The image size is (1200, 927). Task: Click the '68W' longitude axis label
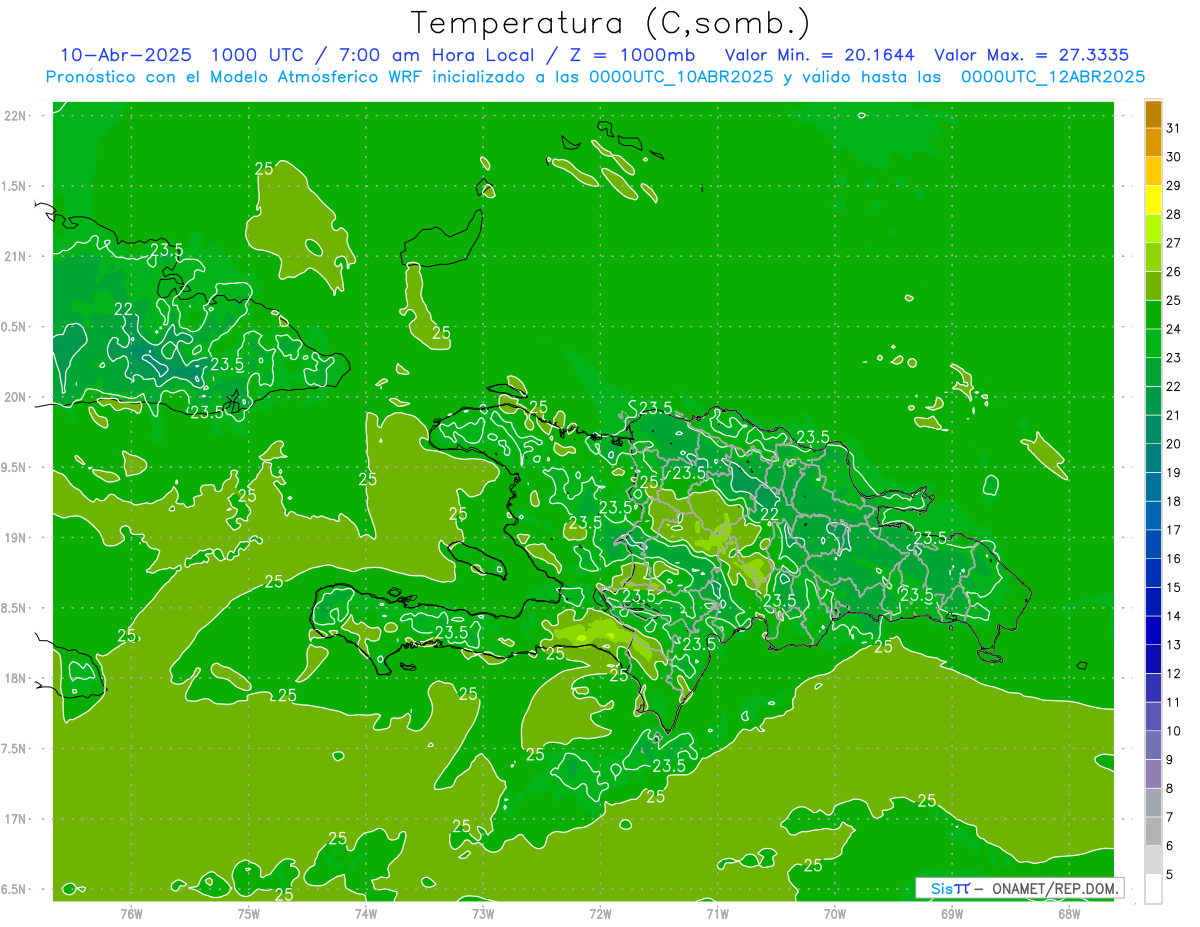click(x=1069, y=913)
